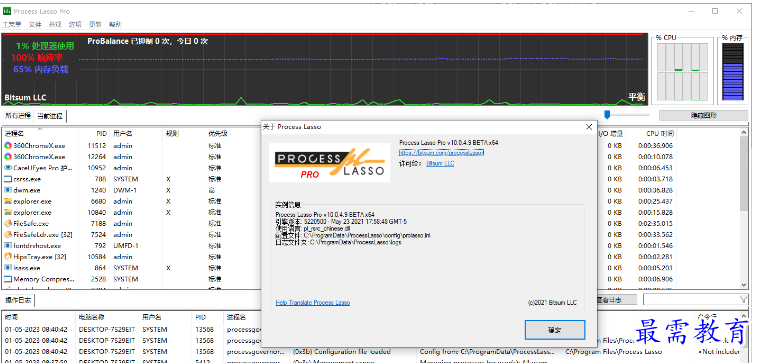
Task: Click the FileSafeLdr.exe [32] process icon
Action: pyautogui.click(x=8, y=235)
